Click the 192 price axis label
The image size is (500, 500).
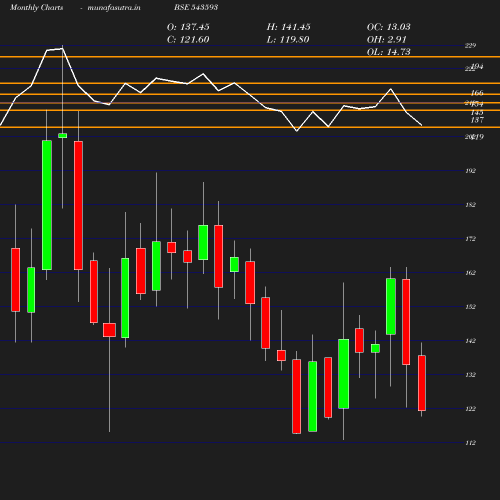click(x=470, y=171)
